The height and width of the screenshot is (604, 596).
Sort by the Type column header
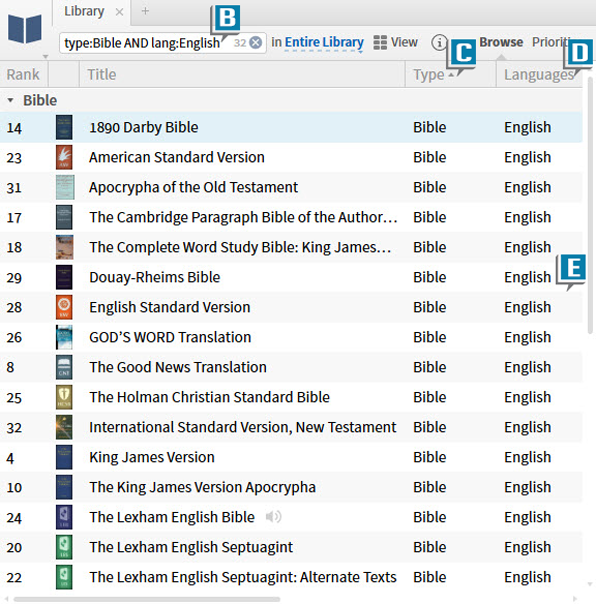(428, 74)
